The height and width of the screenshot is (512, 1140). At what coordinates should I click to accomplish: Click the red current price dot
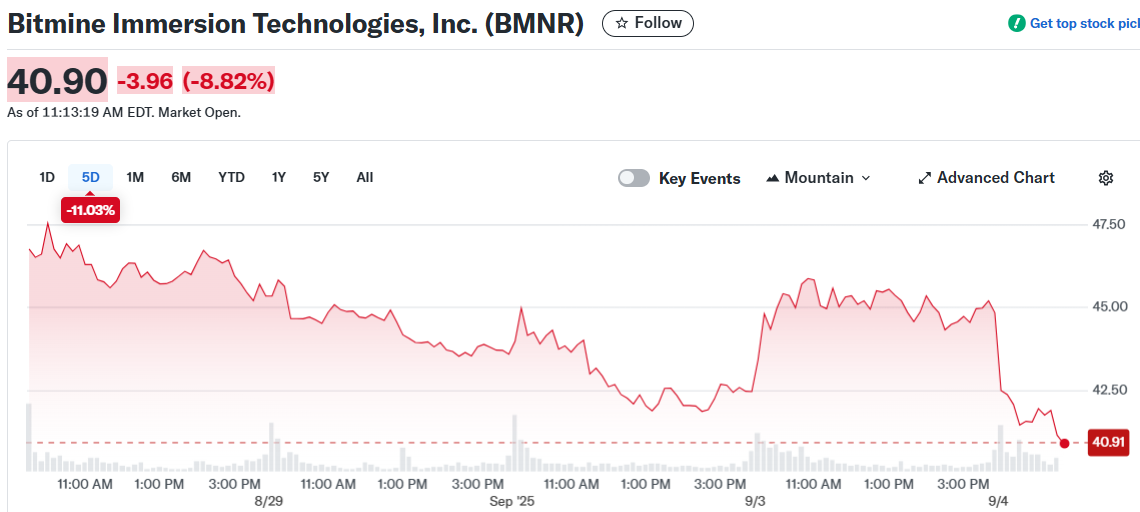tap(1064, 443)
